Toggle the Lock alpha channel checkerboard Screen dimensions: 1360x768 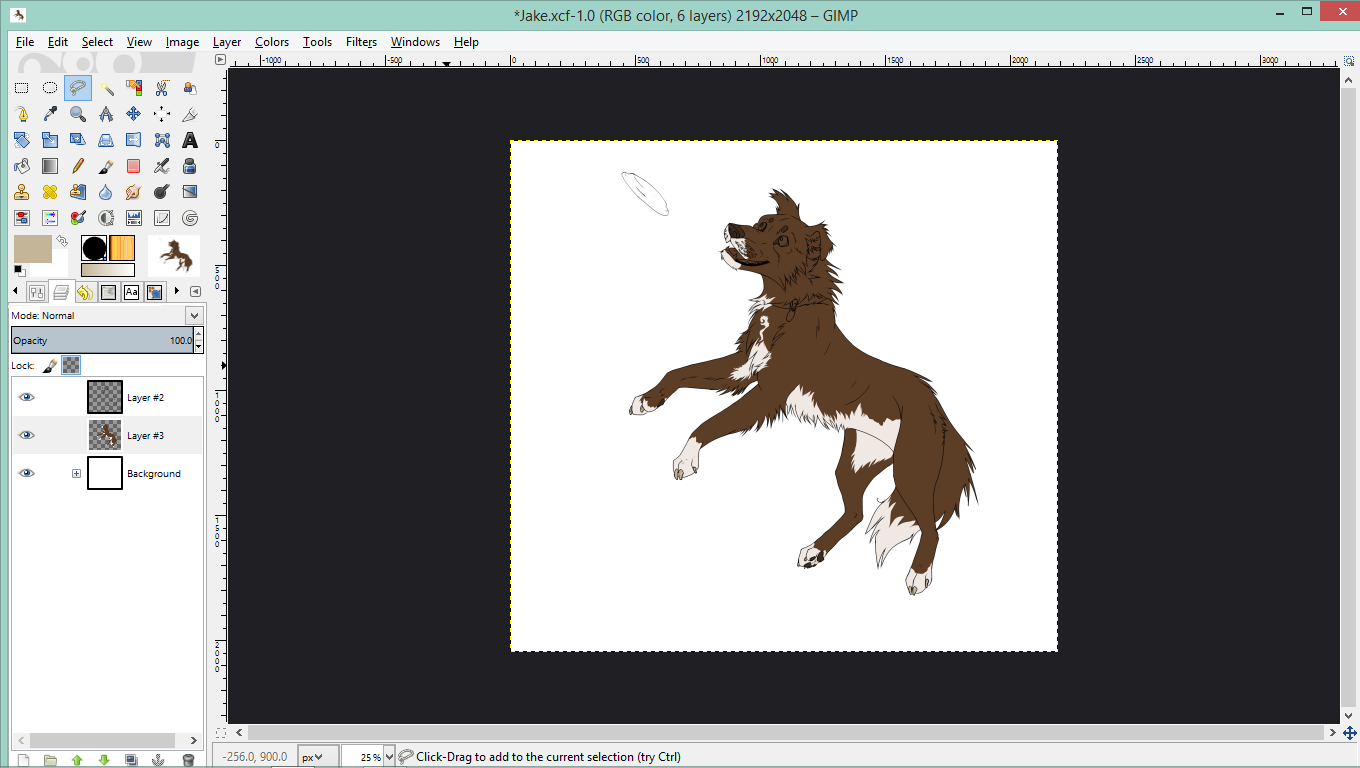click(x=71, y=366)
